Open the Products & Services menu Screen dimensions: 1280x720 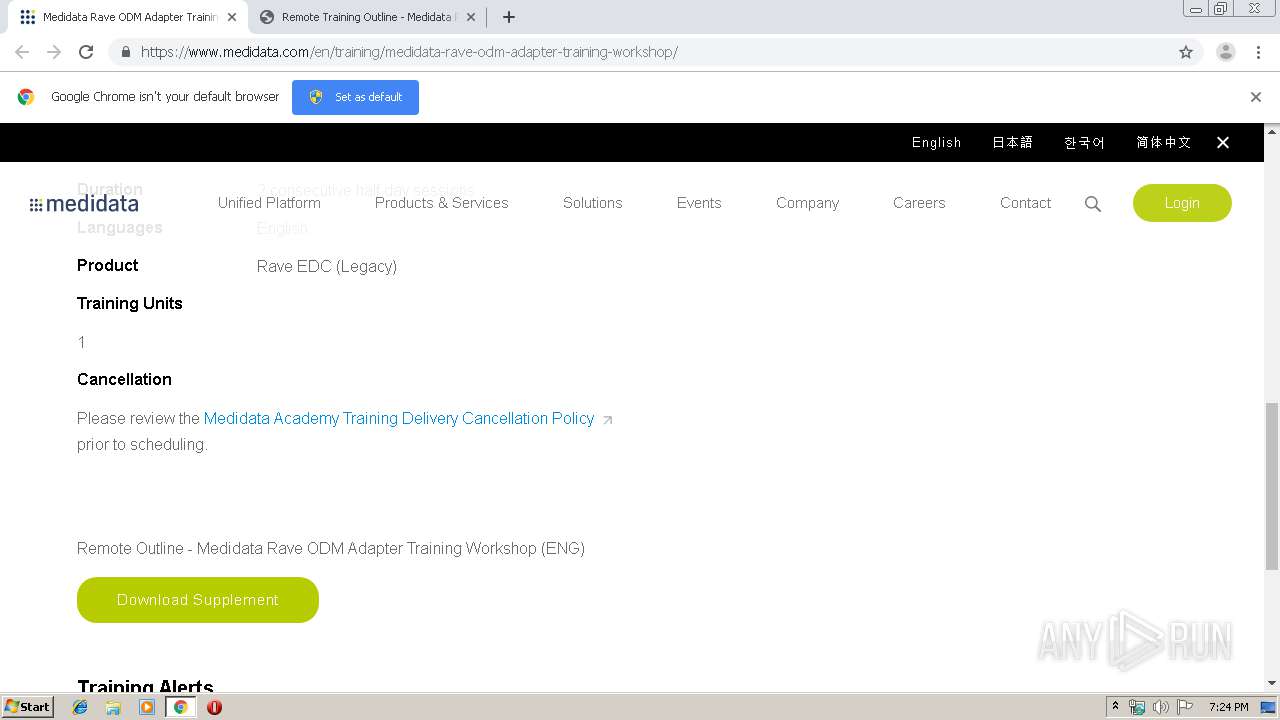(x=441, y=203)
